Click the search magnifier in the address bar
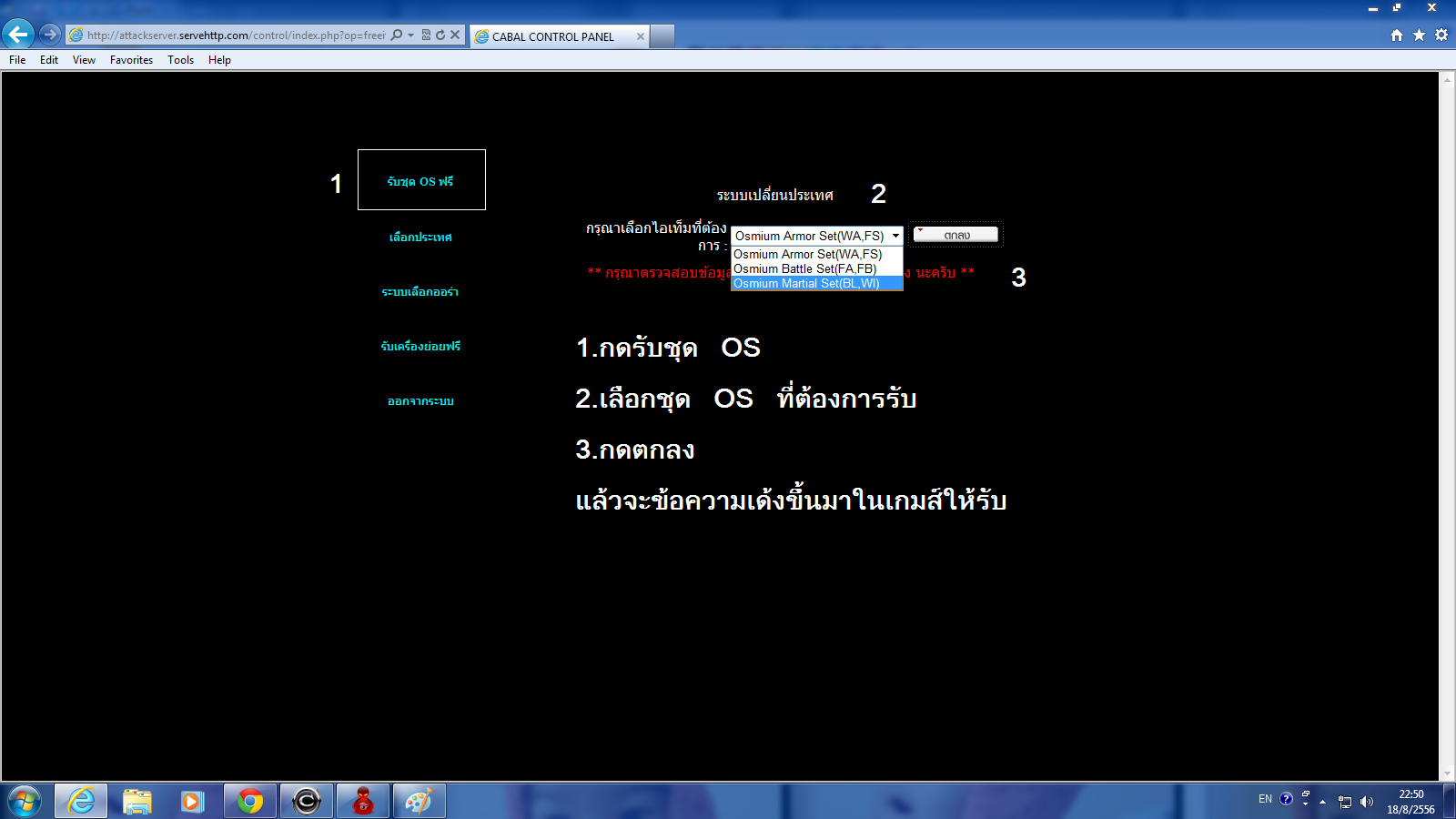The image size is (1456, 819). (397, 35)
